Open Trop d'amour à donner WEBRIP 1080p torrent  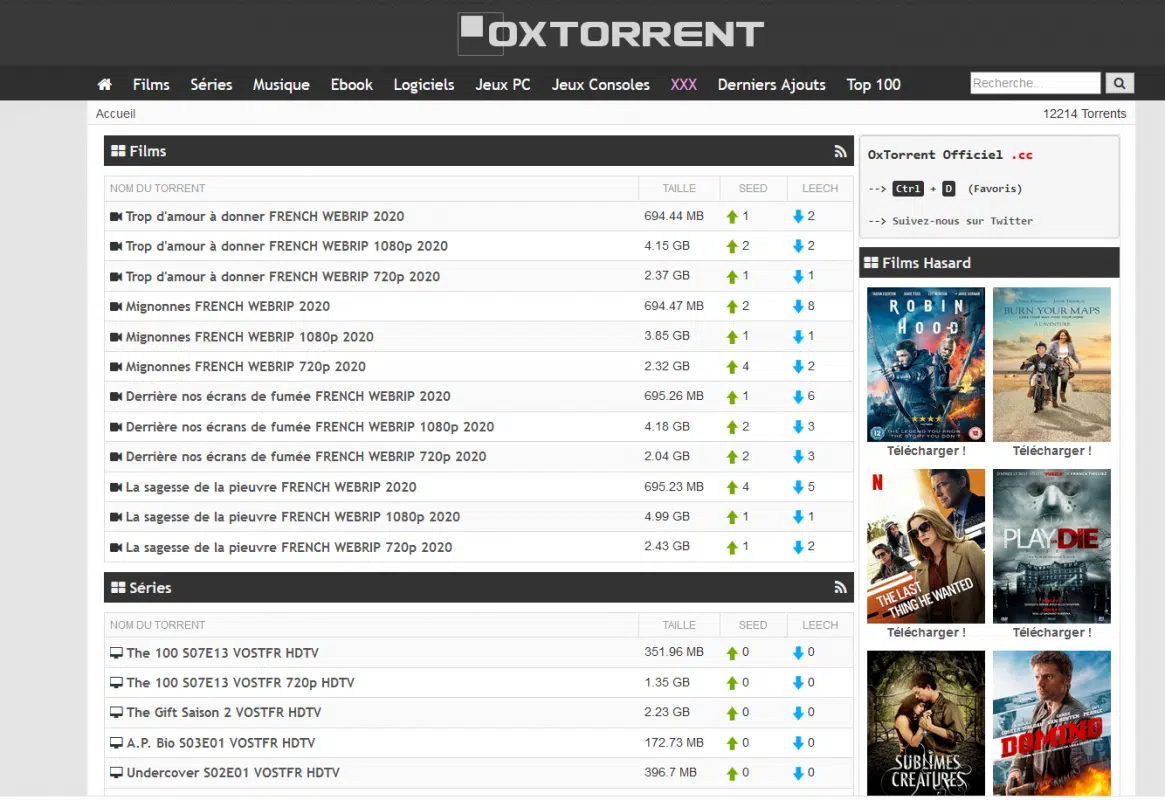[x=287, y=246]
